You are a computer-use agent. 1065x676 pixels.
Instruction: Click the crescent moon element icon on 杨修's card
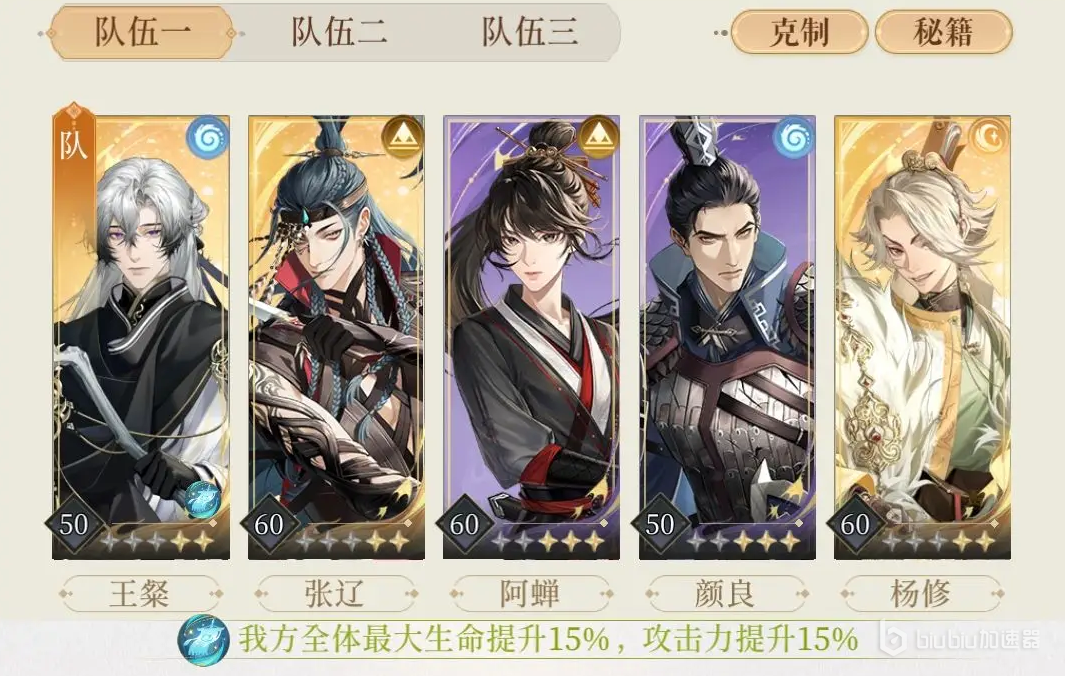click(989, 137)
